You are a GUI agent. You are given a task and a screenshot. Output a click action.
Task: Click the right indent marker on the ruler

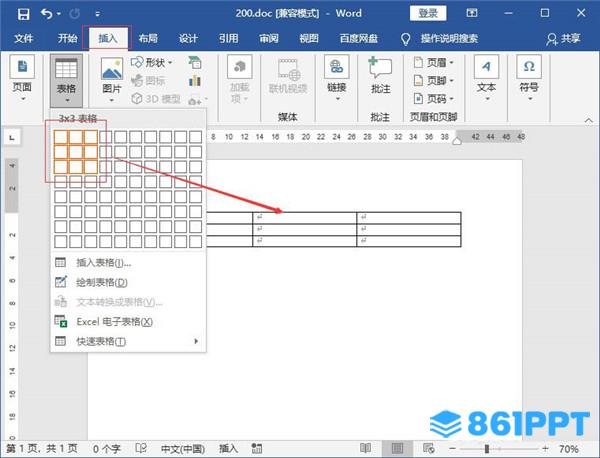(457, 141)
